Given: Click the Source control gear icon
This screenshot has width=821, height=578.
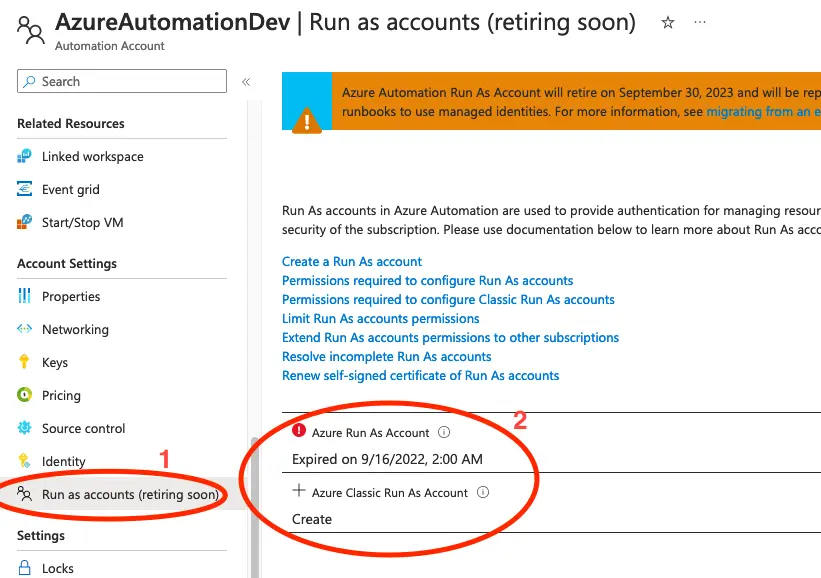Looking at the screenshot, I should 25,429.
